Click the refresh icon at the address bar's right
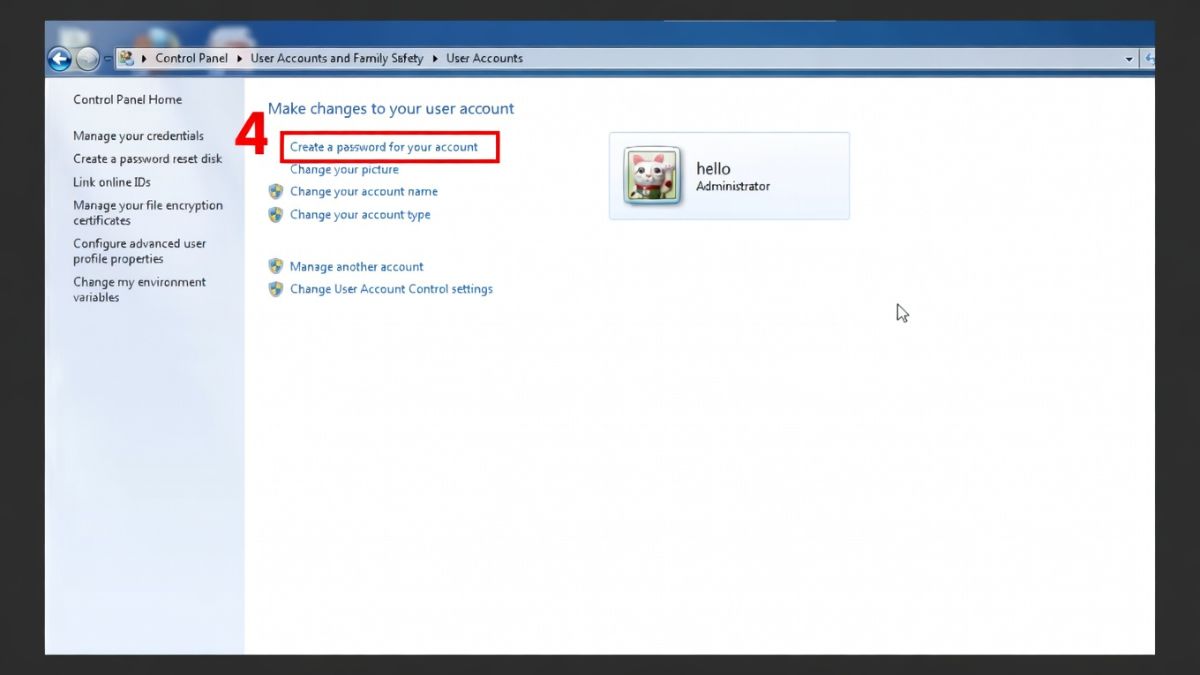The width and height of the screenshot is (1200, 675). [1148, 58]
